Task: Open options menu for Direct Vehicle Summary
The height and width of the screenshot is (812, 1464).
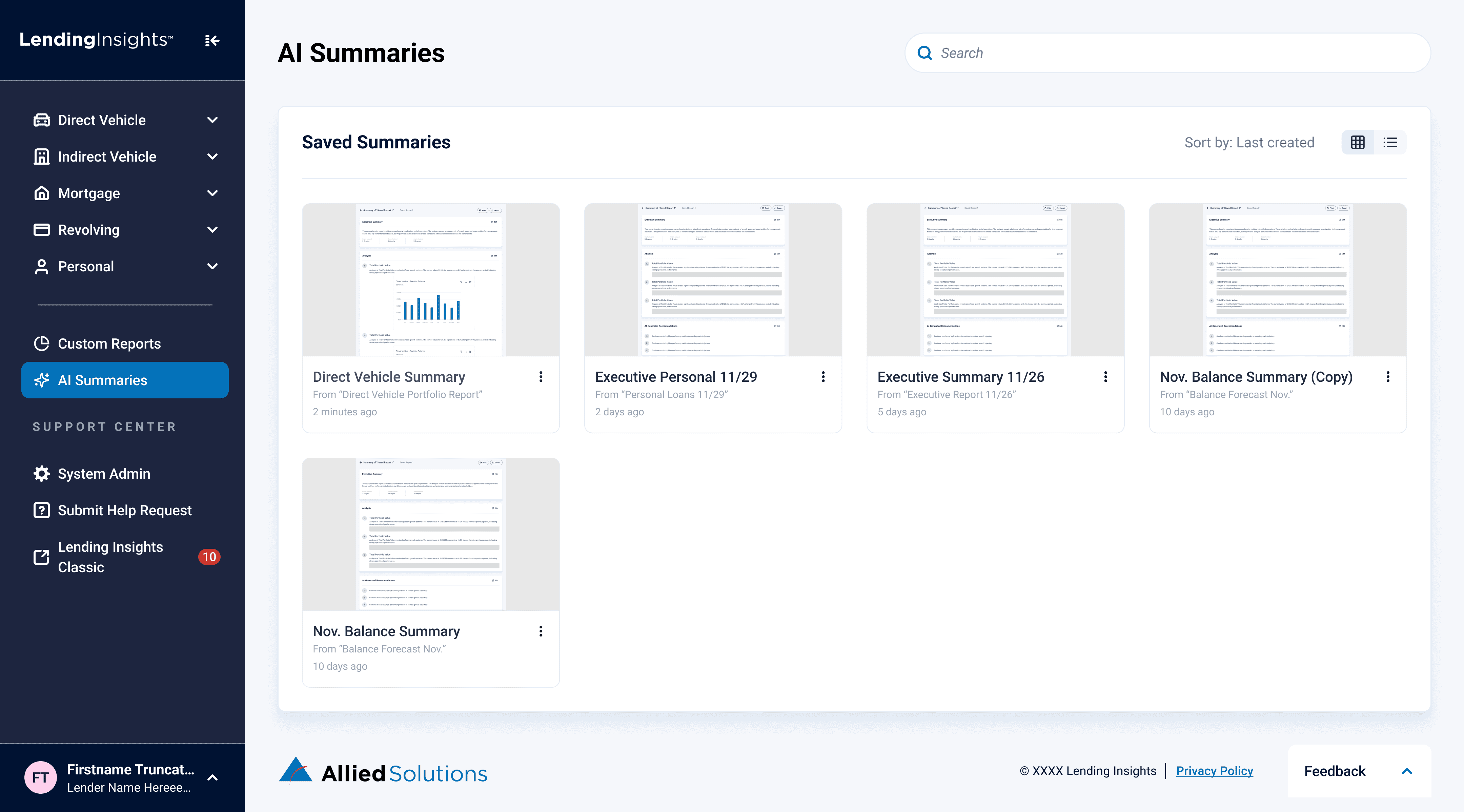Action: click(541, 377)
